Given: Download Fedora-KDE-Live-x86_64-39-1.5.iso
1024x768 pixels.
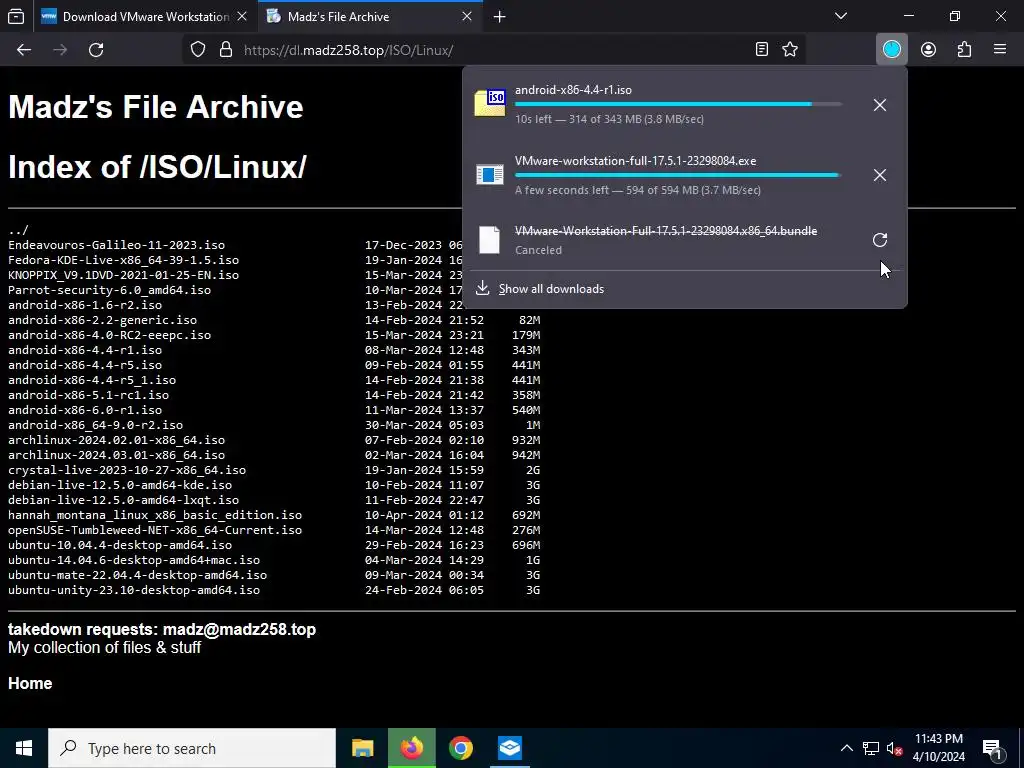Looking at the screenshot, I should pyautogui.click(x=123, y=261).
